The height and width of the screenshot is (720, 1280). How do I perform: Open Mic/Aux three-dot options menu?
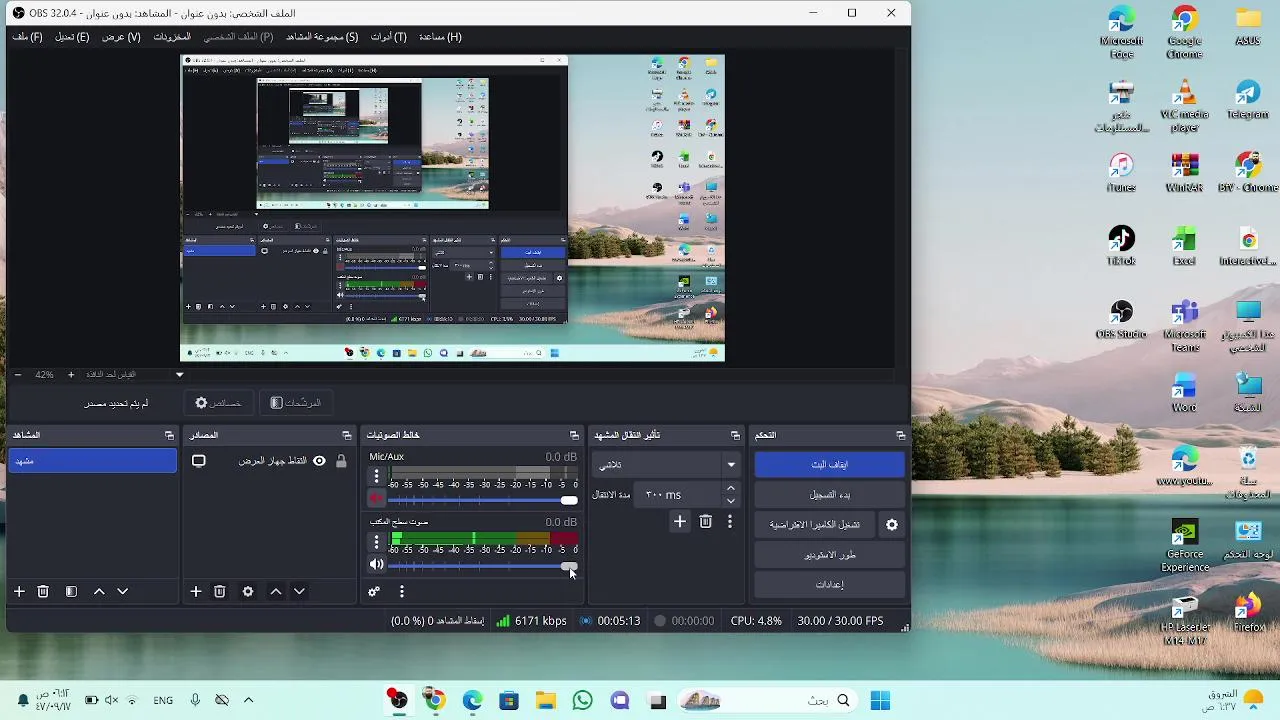(377, 477)
